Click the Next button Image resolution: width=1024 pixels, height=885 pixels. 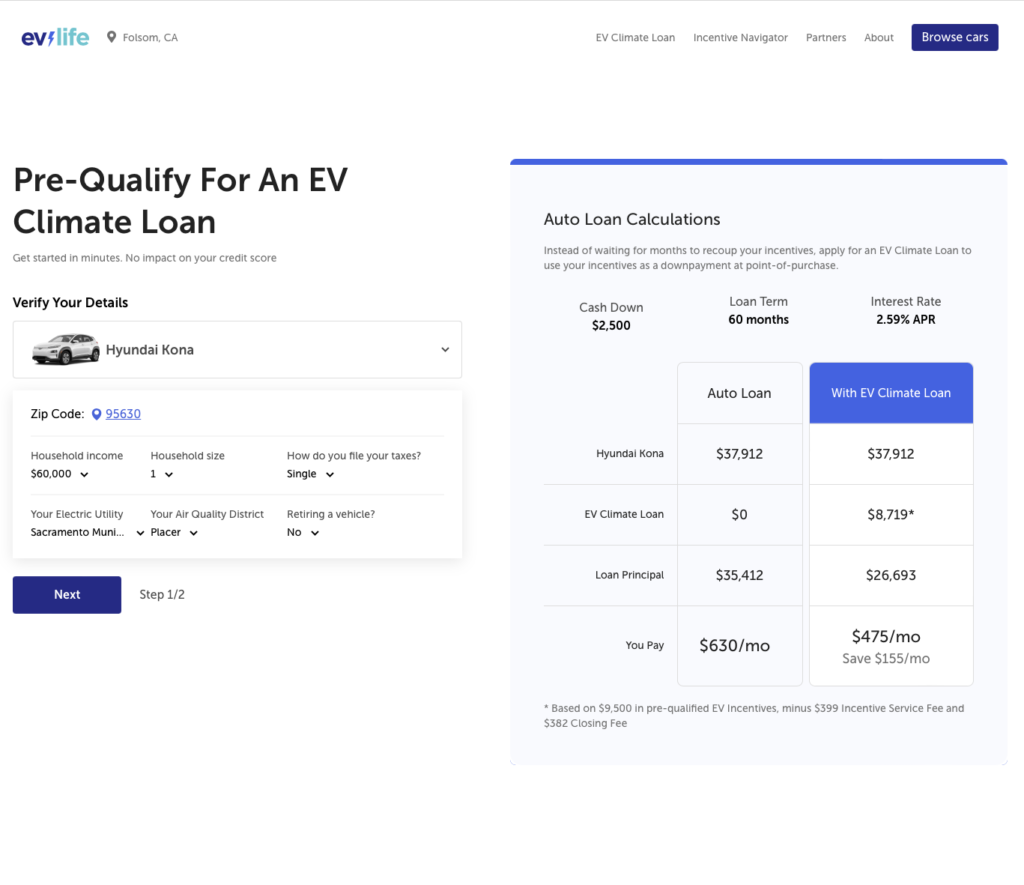pos(67,594)
